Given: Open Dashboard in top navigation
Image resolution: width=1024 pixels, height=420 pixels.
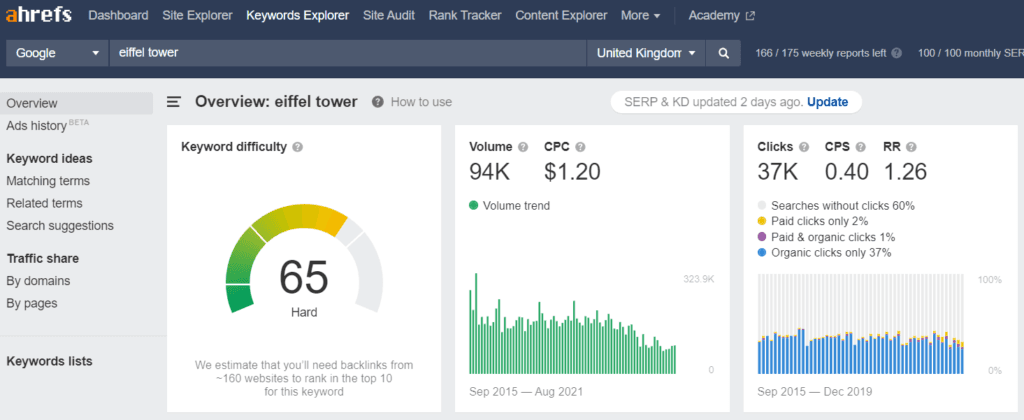Looking at the screenshot, I should click(x=118, y=15).
